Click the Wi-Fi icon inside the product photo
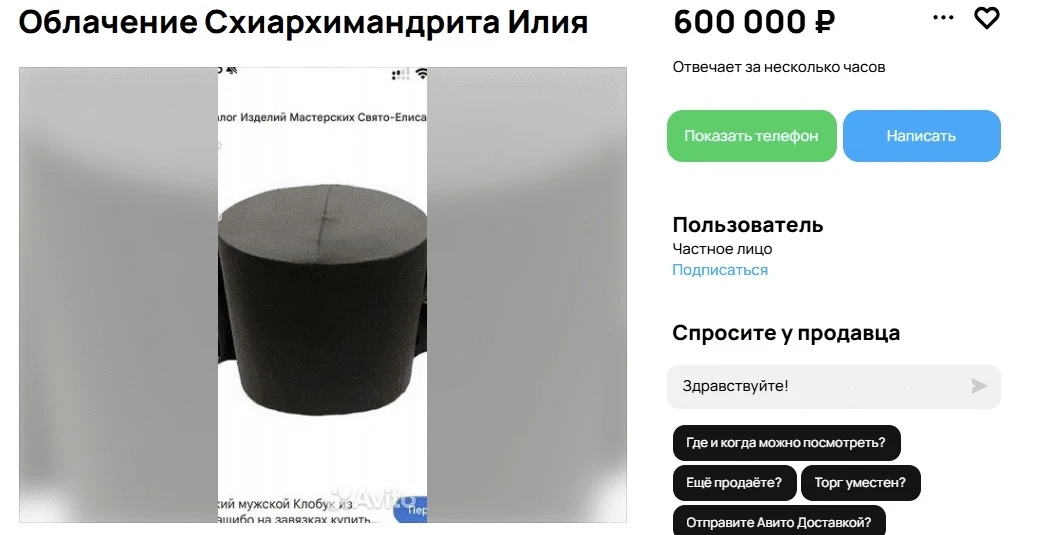 421,73
